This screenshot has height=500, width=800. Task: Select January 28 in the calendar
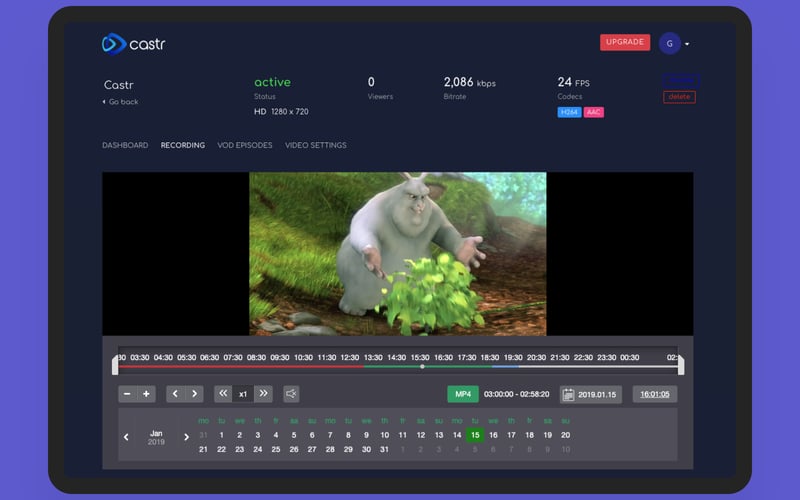click(x=330, y=449)
